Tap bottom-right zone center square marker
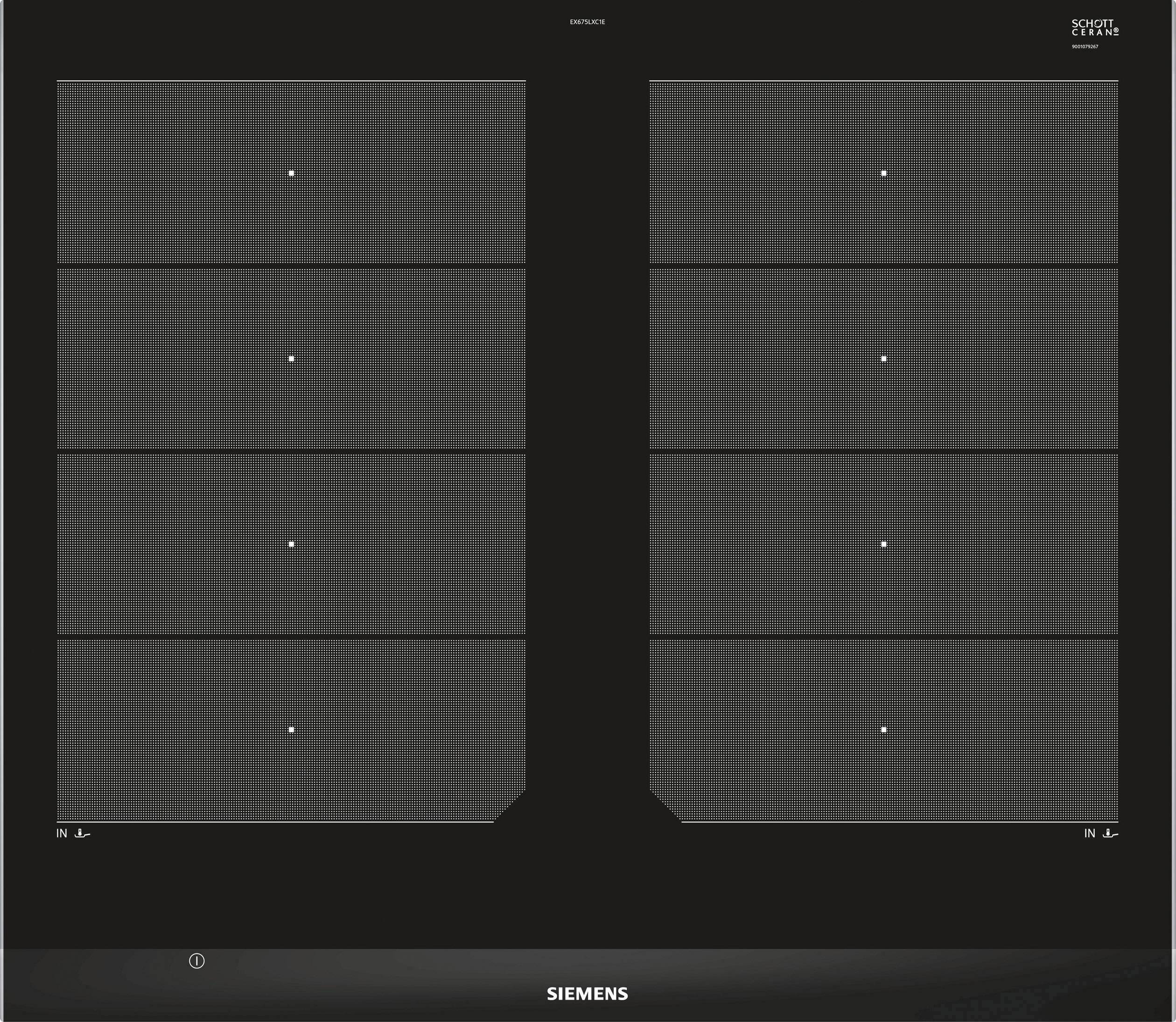 pyautogui.click(x=883, y=730)
